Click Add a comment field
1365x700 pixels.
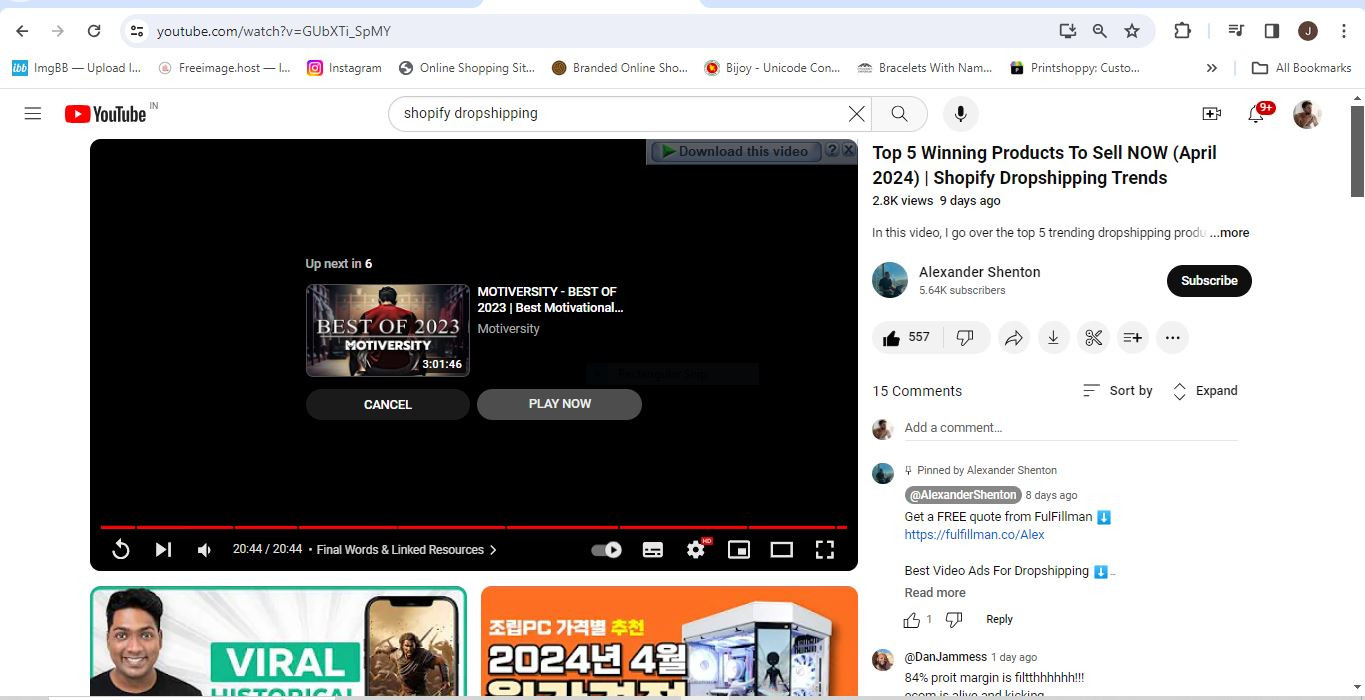(1070, 428)
